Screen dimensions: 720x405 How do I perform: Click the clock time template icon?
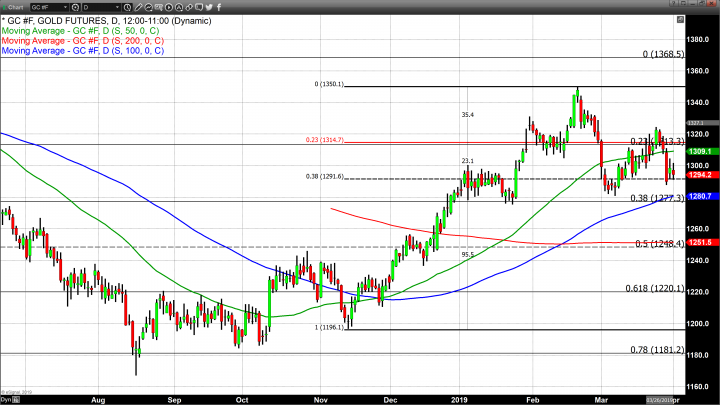coord(128,7)
